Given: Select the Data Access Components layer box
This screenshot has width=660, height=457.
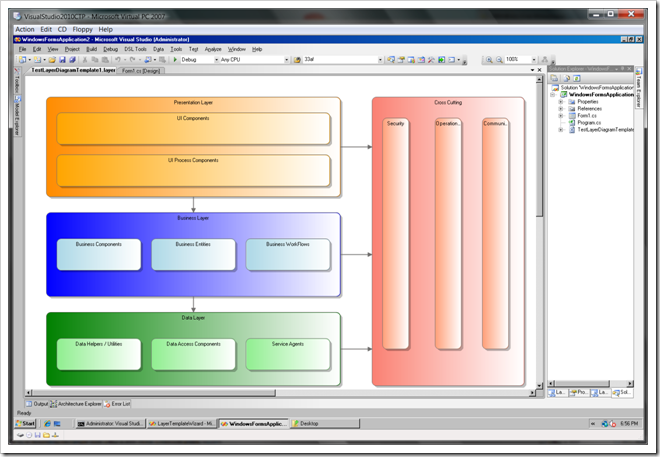Looking at the screenshot, I should (193, 354).
